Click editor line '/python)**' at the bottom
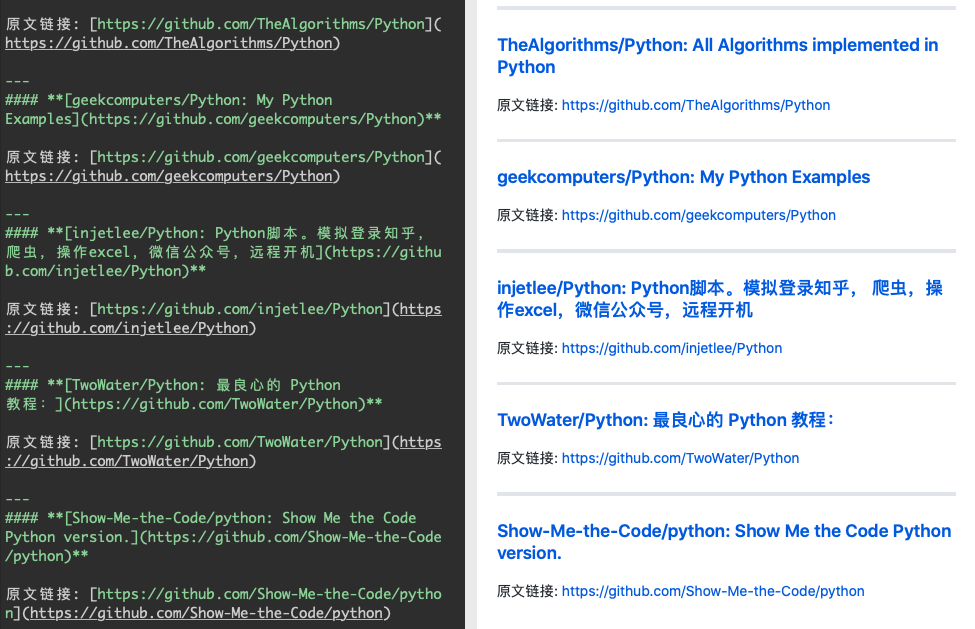This screenshot has height=629, width=975. point(47,556)
